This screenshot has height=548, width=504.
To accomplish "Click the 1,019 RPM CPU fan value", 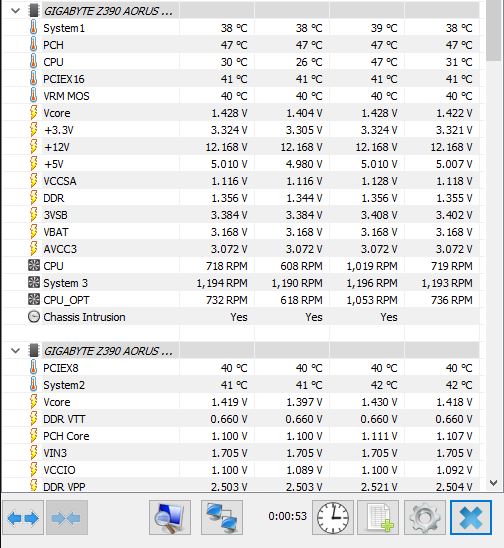I will [372, 266].
